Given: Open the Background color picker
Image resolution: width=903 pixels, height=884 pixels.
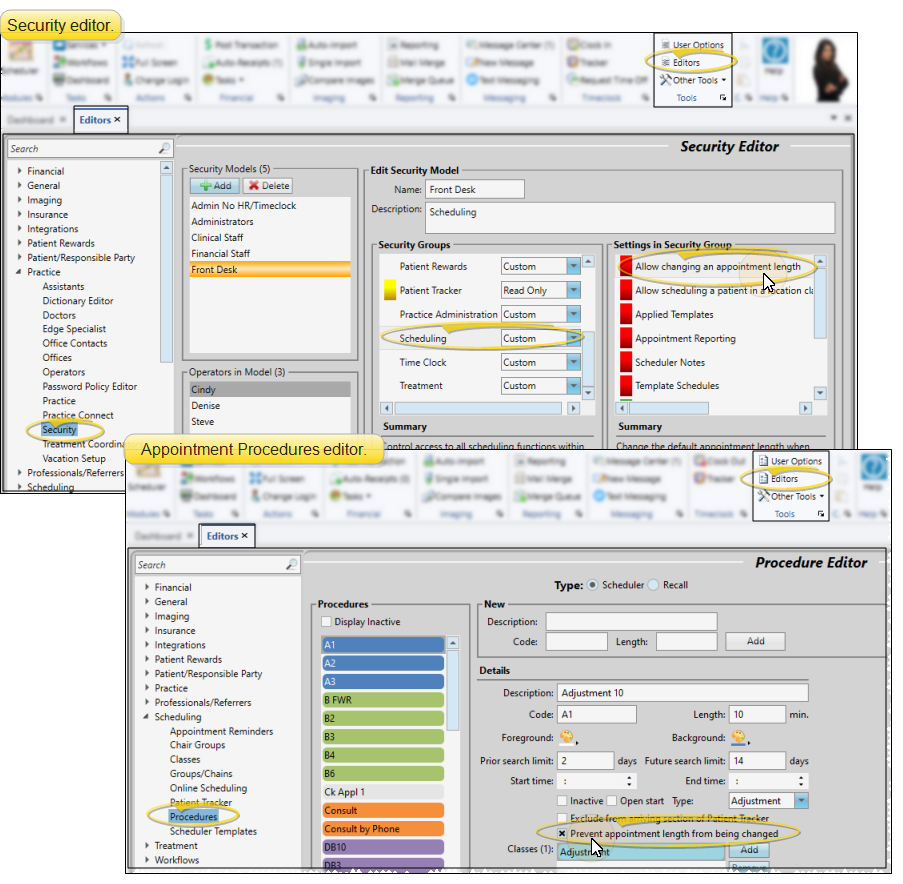Looking at the screenshot, I should click(x=739, y=738).
